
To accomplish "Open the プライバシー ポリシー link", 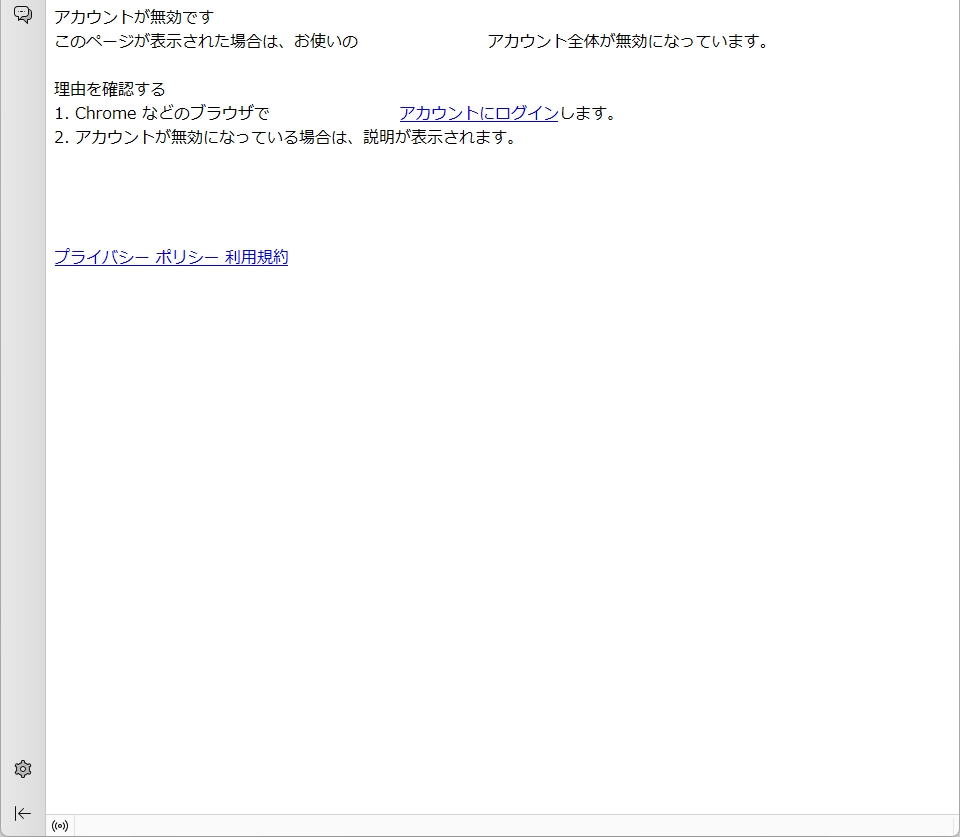I will [x=136, y=257].
